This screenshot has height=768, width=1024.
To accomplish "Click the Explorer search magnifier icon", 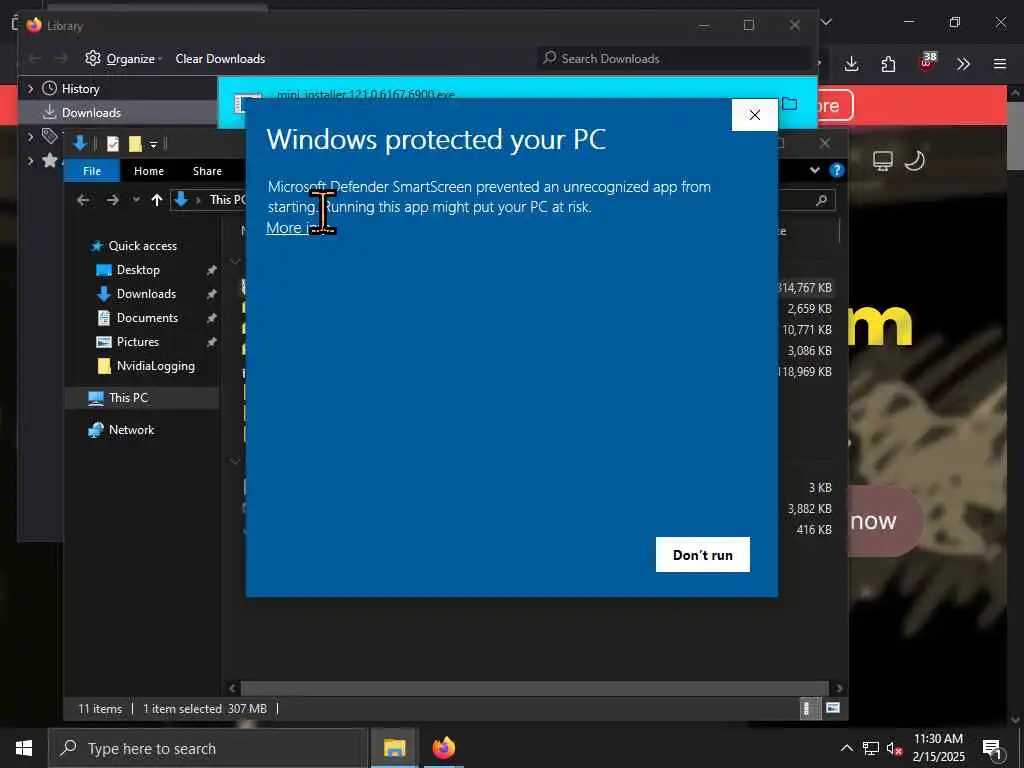I will tap(821, 200).
